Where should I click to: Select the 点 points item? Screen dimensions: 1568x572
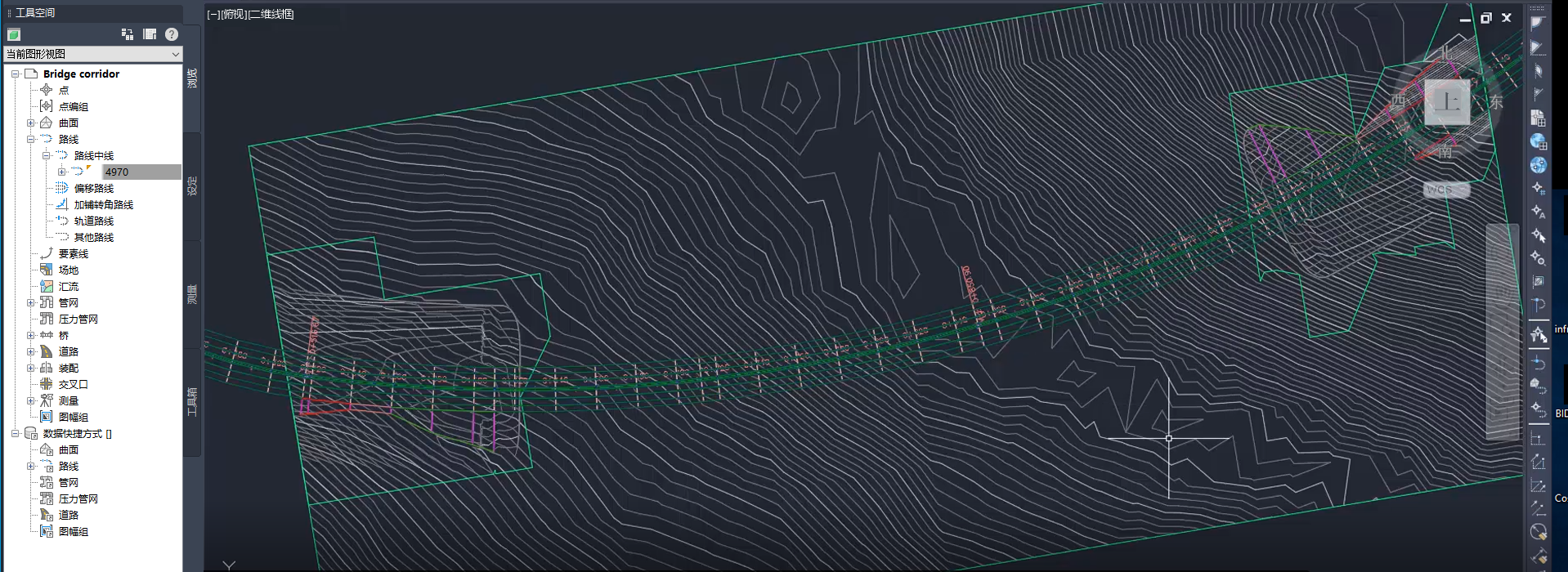pos(64,90)
